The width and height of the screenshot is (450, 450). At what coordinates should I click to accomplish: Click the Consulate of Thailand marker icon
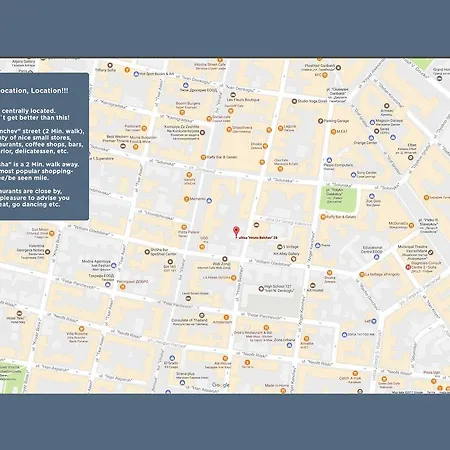(x=201, y=315)
